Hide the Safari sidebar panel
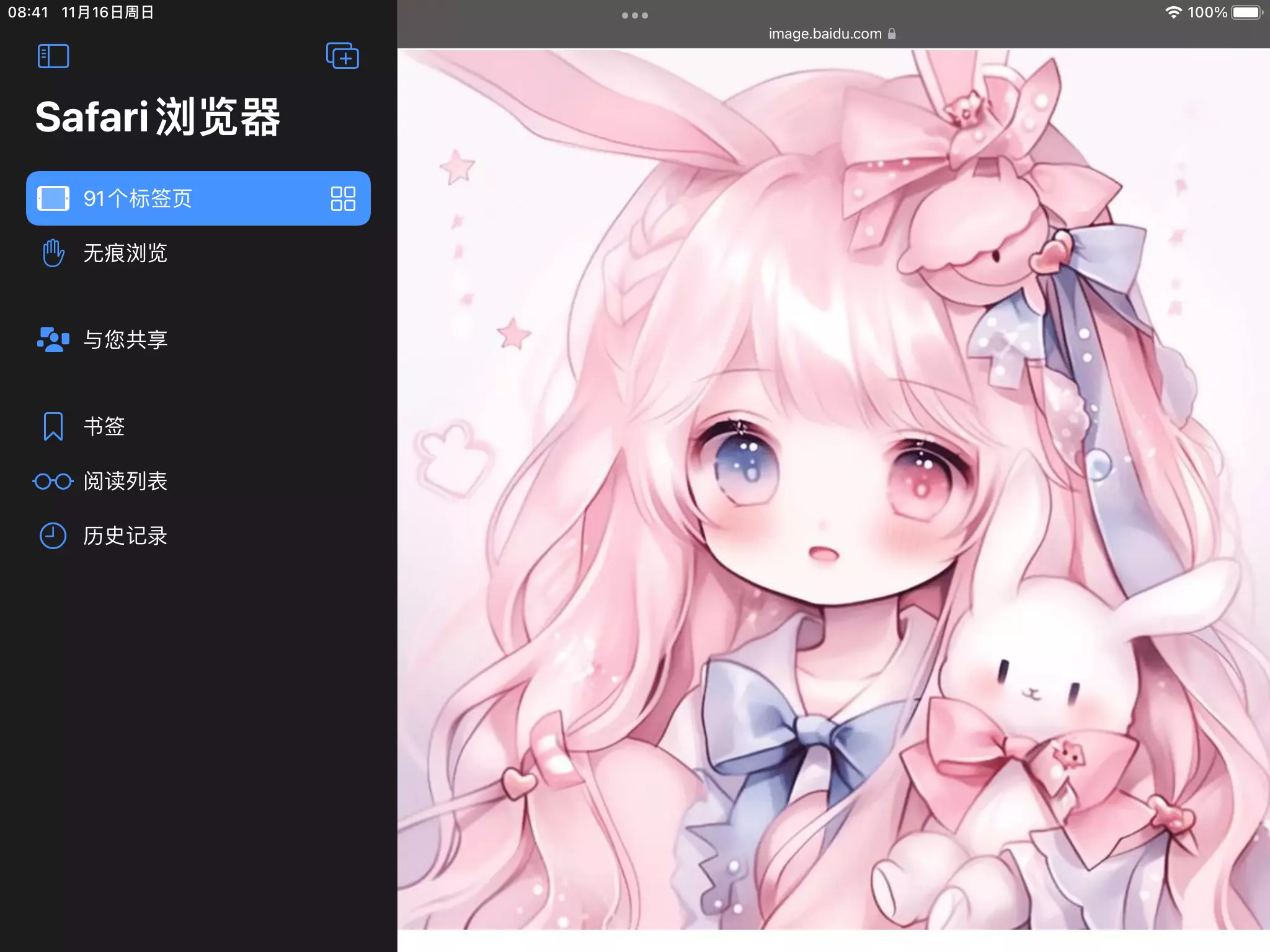This screenshot has height=952, width=1270. click(x=53, y=56)
